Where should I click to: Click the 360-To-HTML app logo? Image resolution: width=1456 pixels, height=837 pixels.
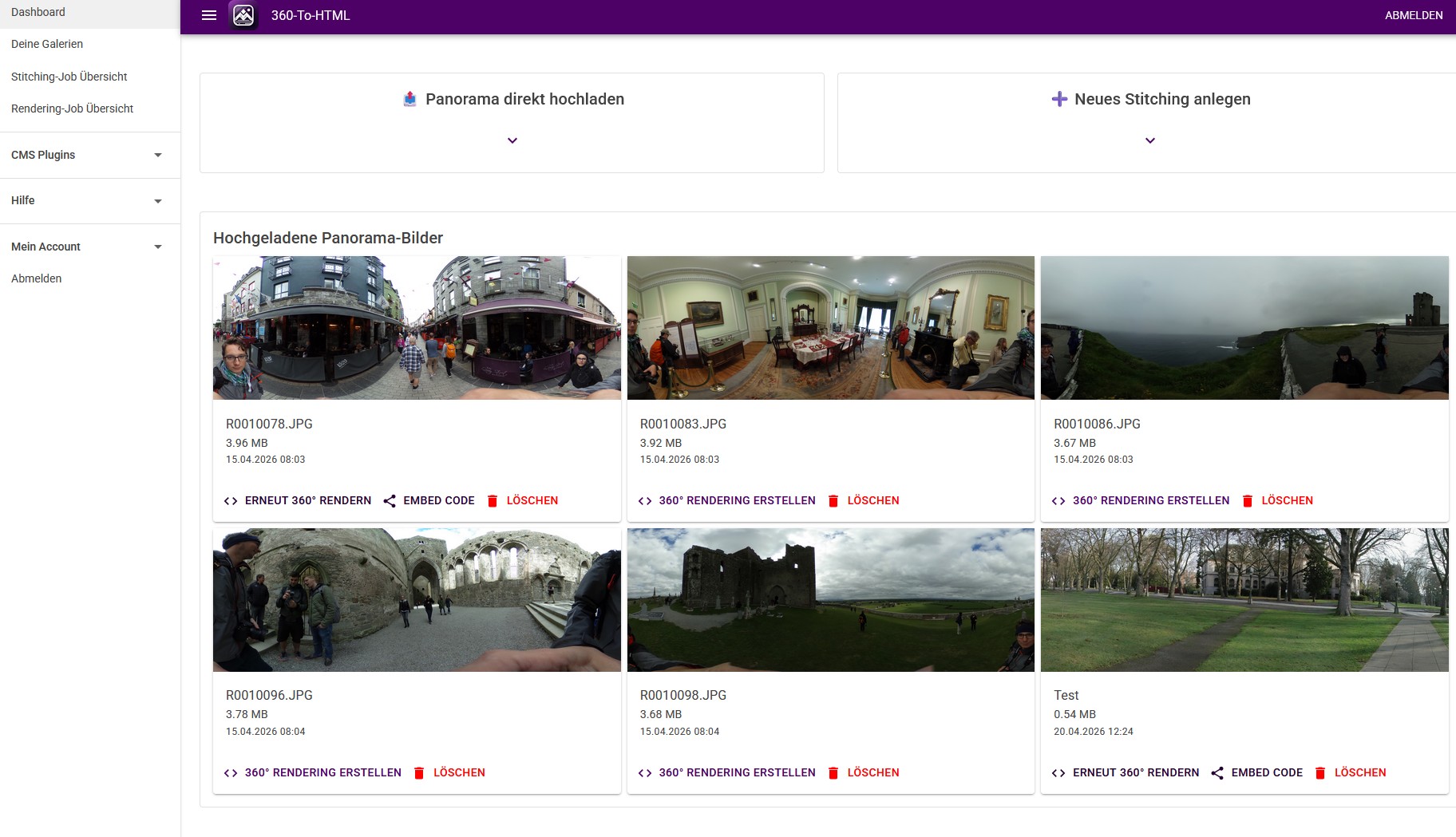pos(243,15)
